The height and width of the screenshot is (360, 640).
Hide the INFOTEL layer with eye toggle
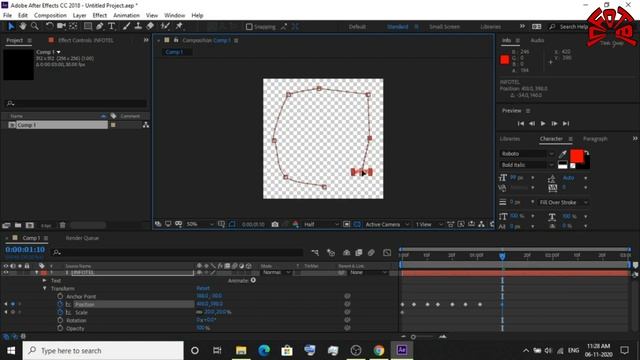point(6,272)
